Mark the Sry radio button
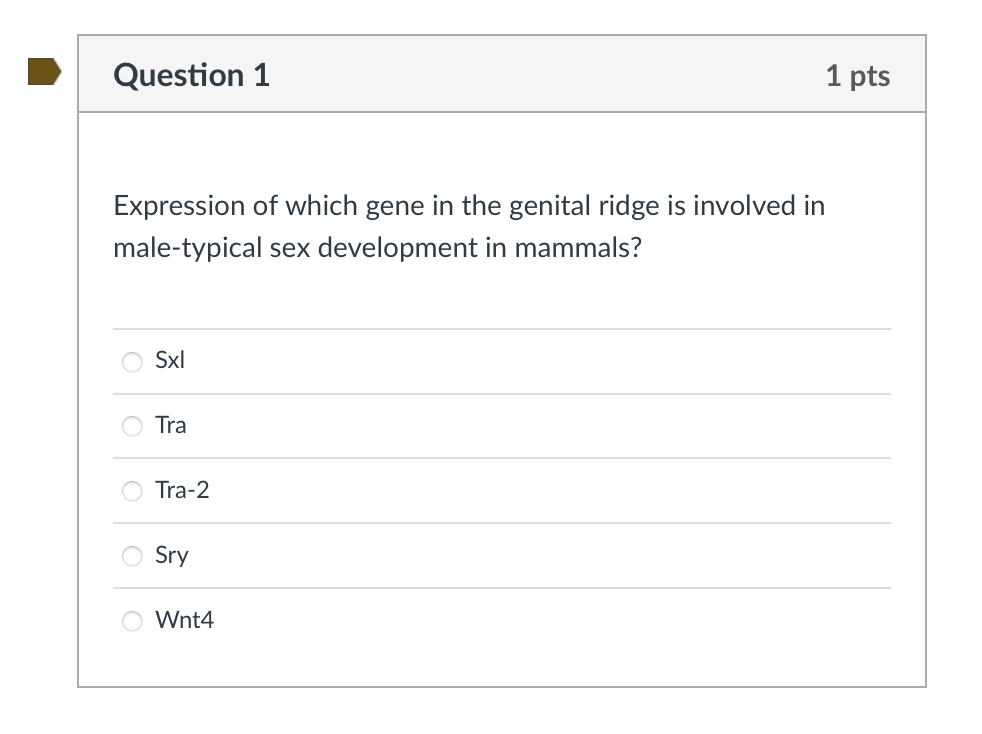982x734 pixels. [132, 556]
